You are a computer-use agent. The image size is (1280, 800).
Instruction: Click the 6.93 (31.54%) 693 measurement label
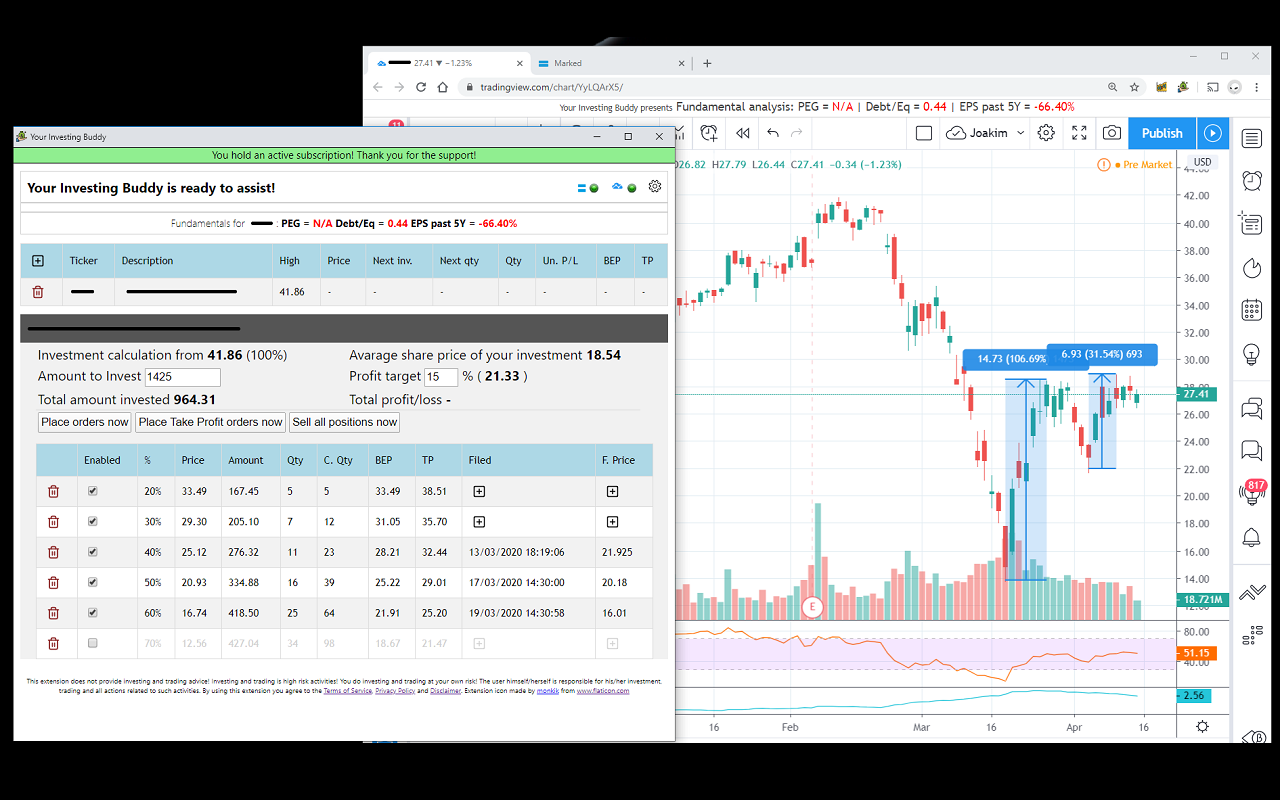(1102, 354)
